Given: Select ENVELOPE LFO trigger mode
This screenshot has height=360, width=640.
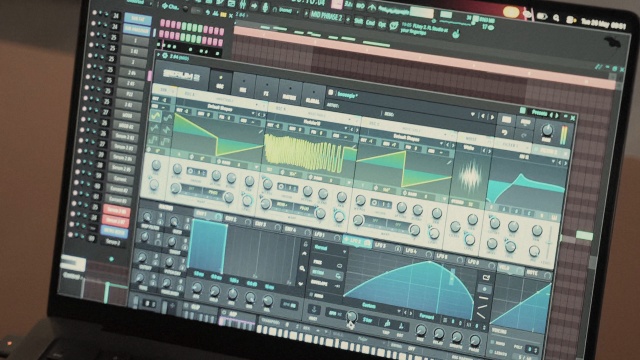Looking at the screenshot, I should coord(326,283).
